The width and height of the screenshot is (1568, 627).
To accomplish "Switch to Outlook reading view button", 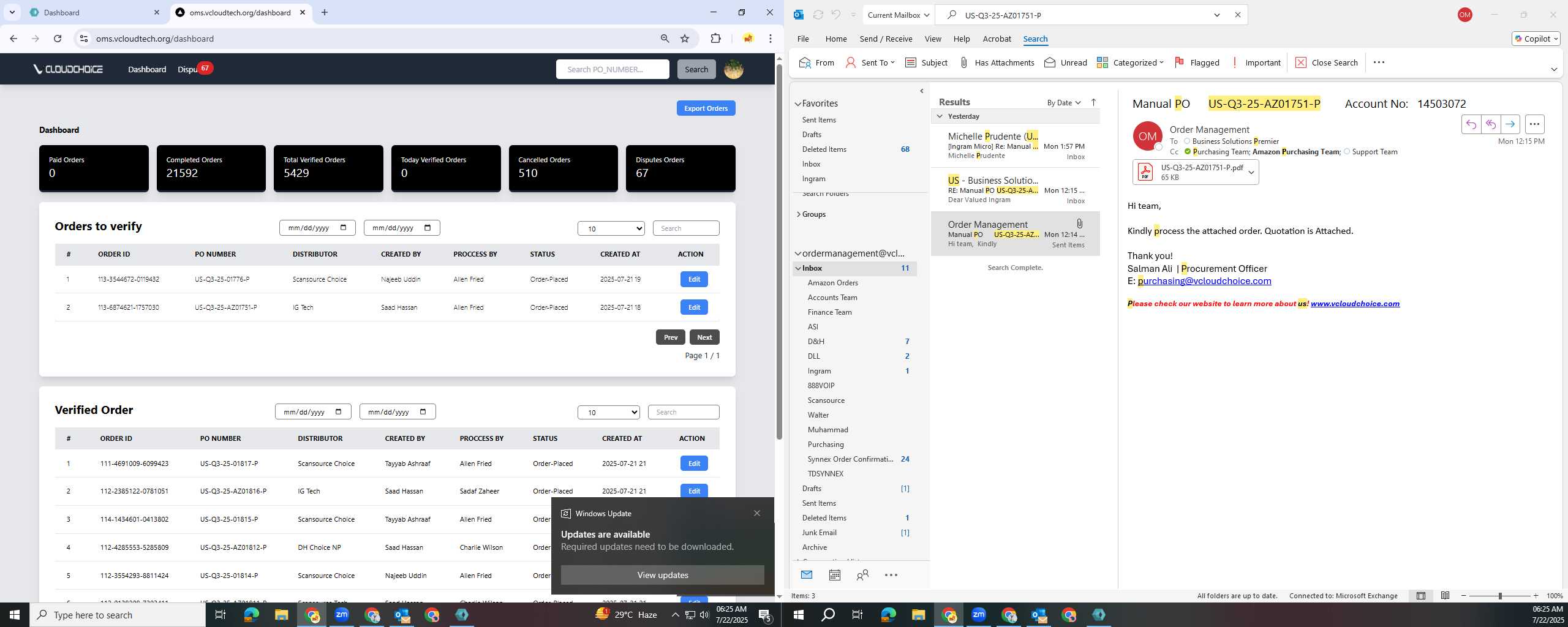I will click(1445, 596).
